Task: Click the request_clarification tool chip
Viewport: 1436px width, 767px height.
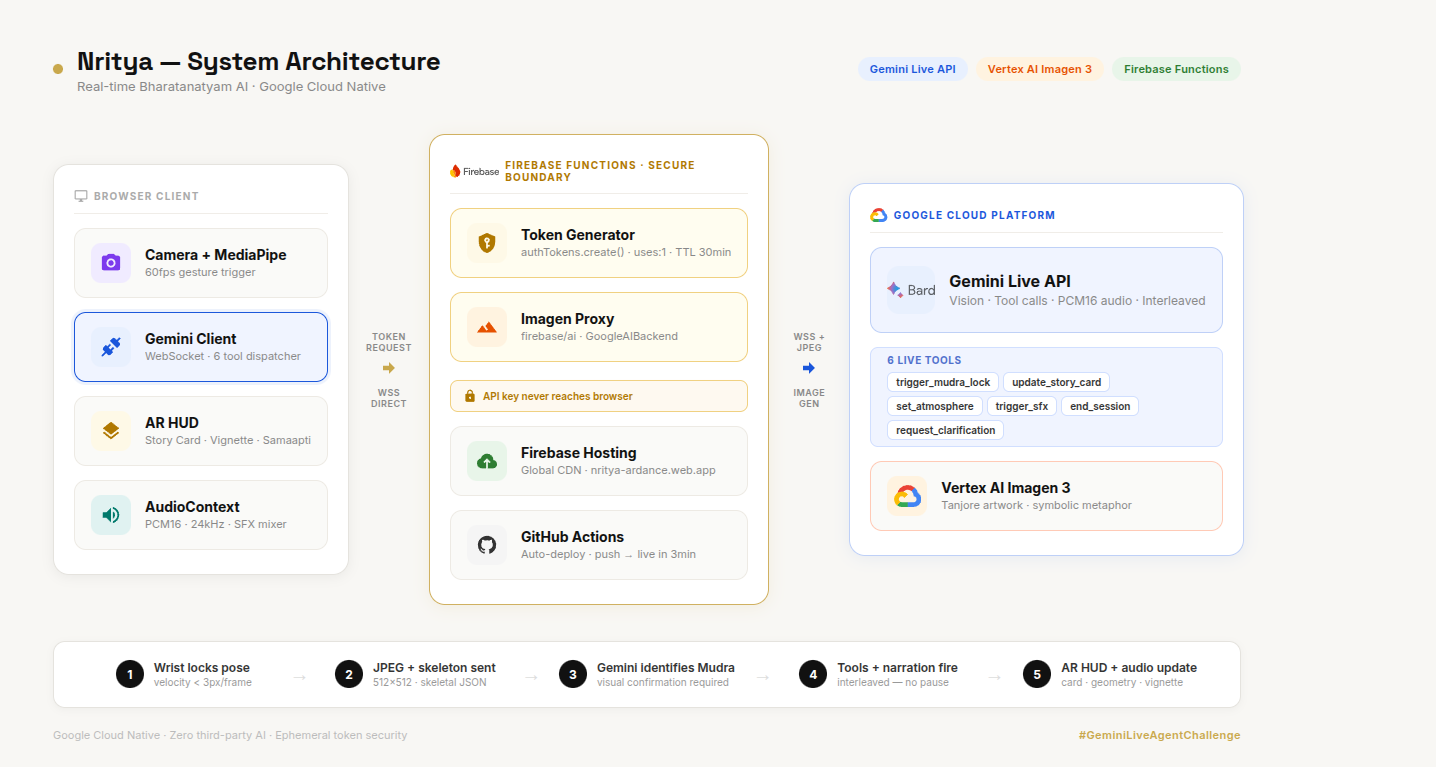Action: coord(946,430)
